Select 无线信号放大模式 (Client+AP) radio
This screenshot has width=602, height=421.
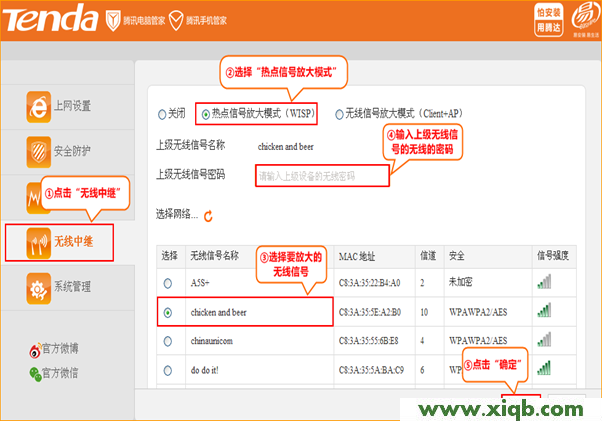pyautogui.click(x=339, y=114)
